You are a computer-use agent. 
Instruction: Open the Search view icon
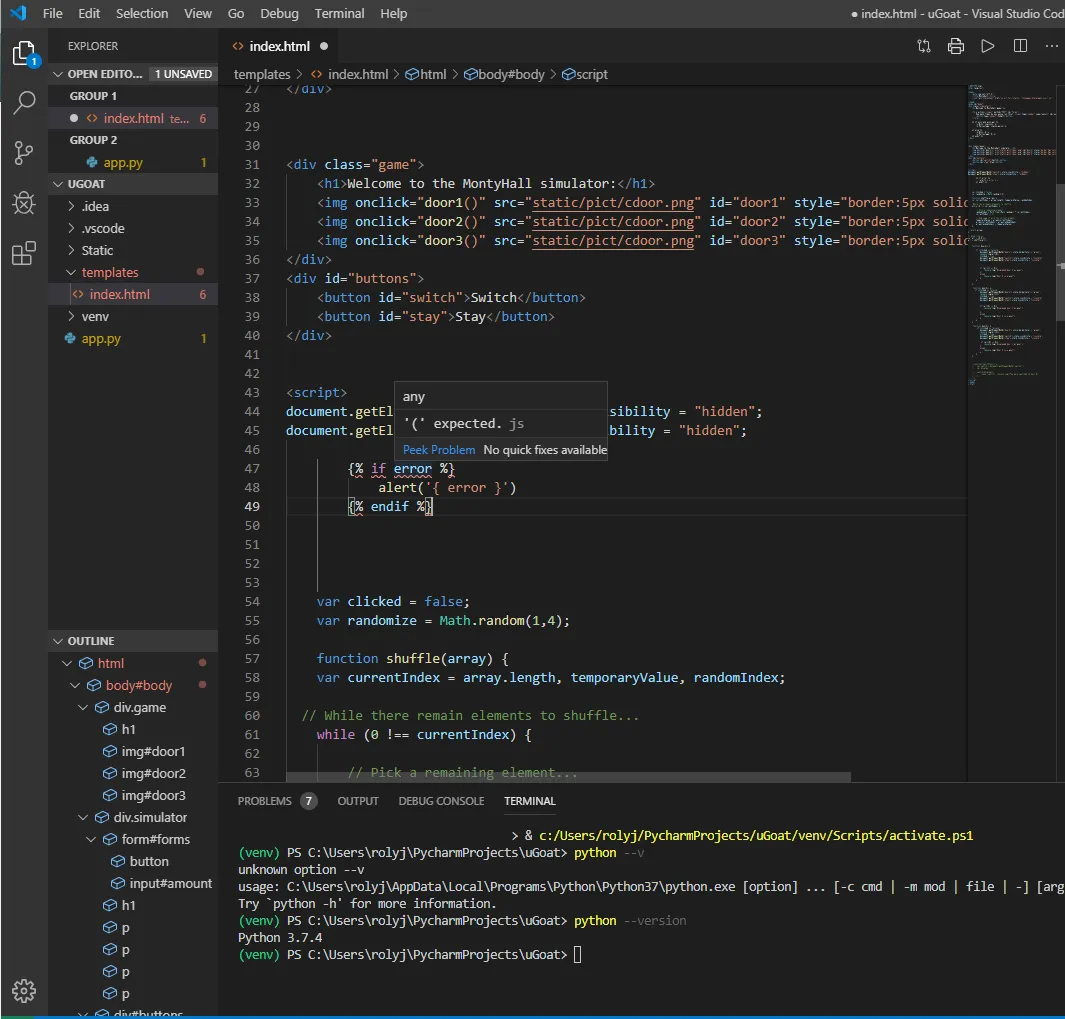(24, 103)
